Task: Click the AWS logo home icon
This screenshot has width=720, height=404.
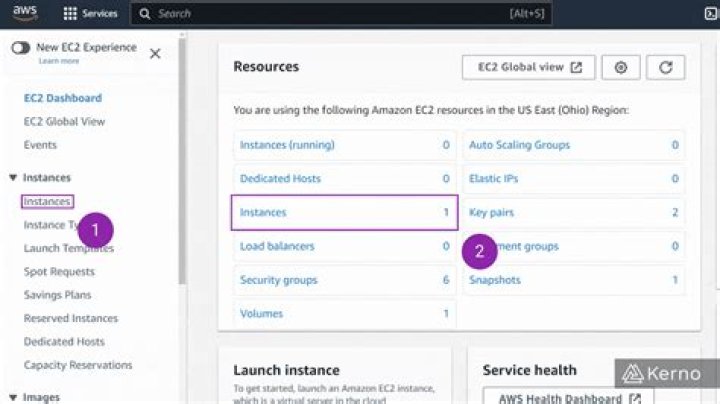Action: coord(25,13)
